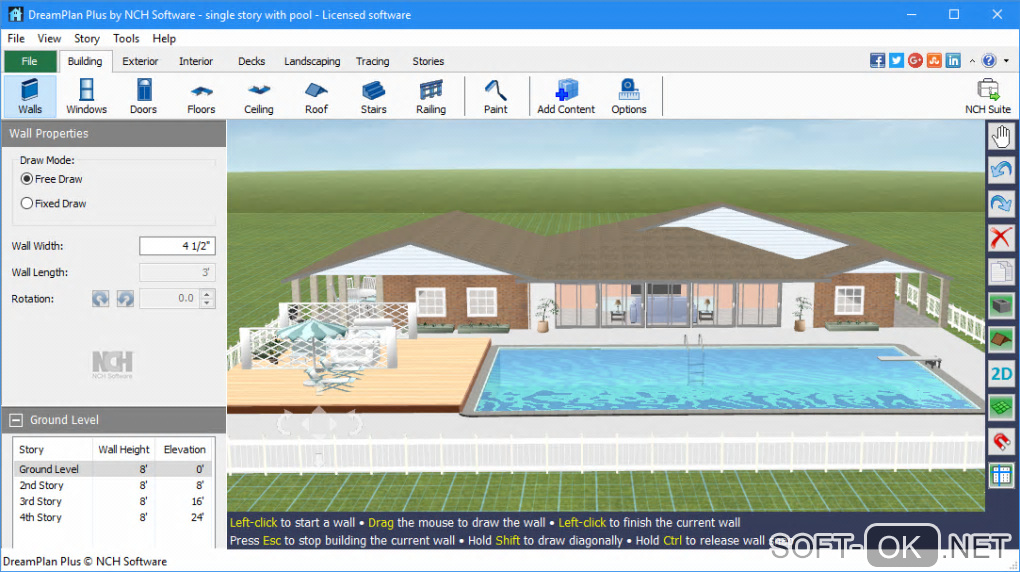Viewport: 1020px width, 572px height.
Task: Switch to the Landscaping tab
Action: click(312, 61)
